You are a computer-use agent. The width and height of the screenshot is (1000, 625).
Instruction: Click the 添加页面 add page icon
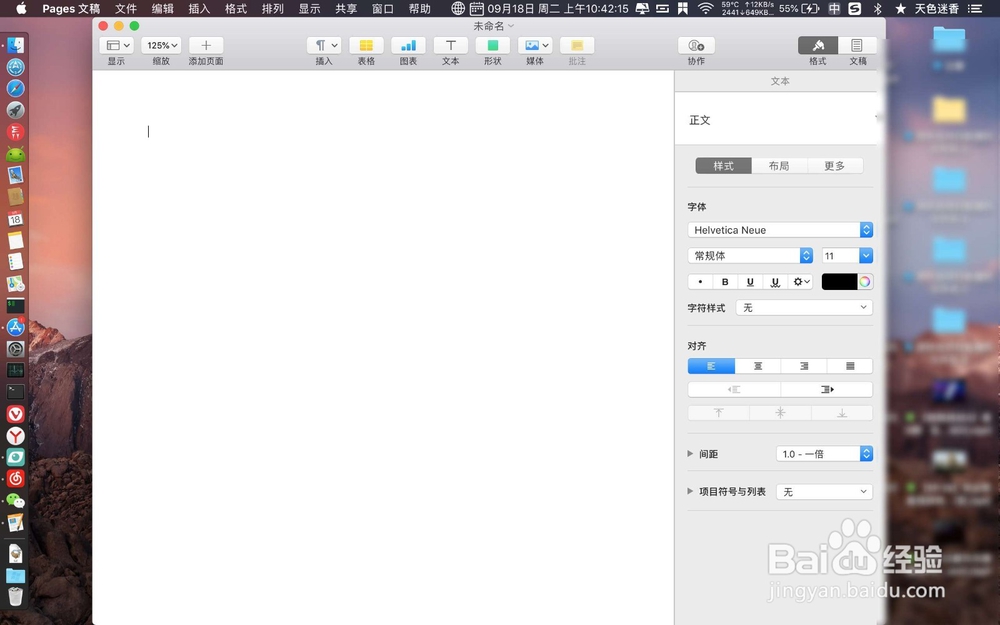click(205, 45)
